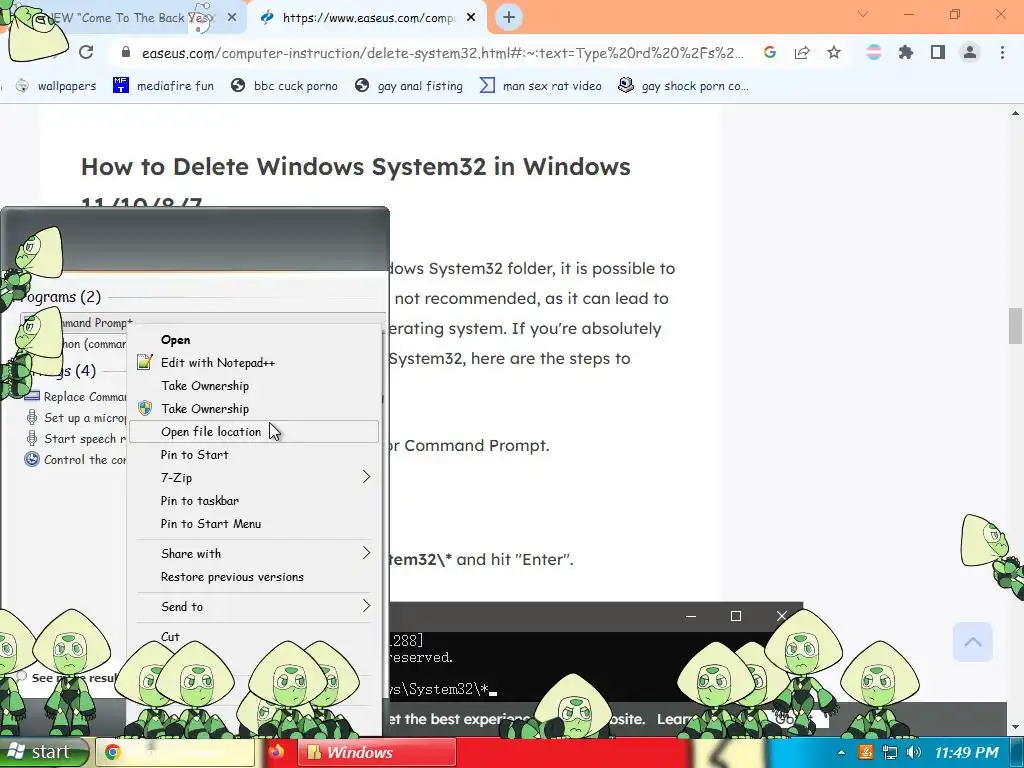Choose Pin to Start

point(254,455)
